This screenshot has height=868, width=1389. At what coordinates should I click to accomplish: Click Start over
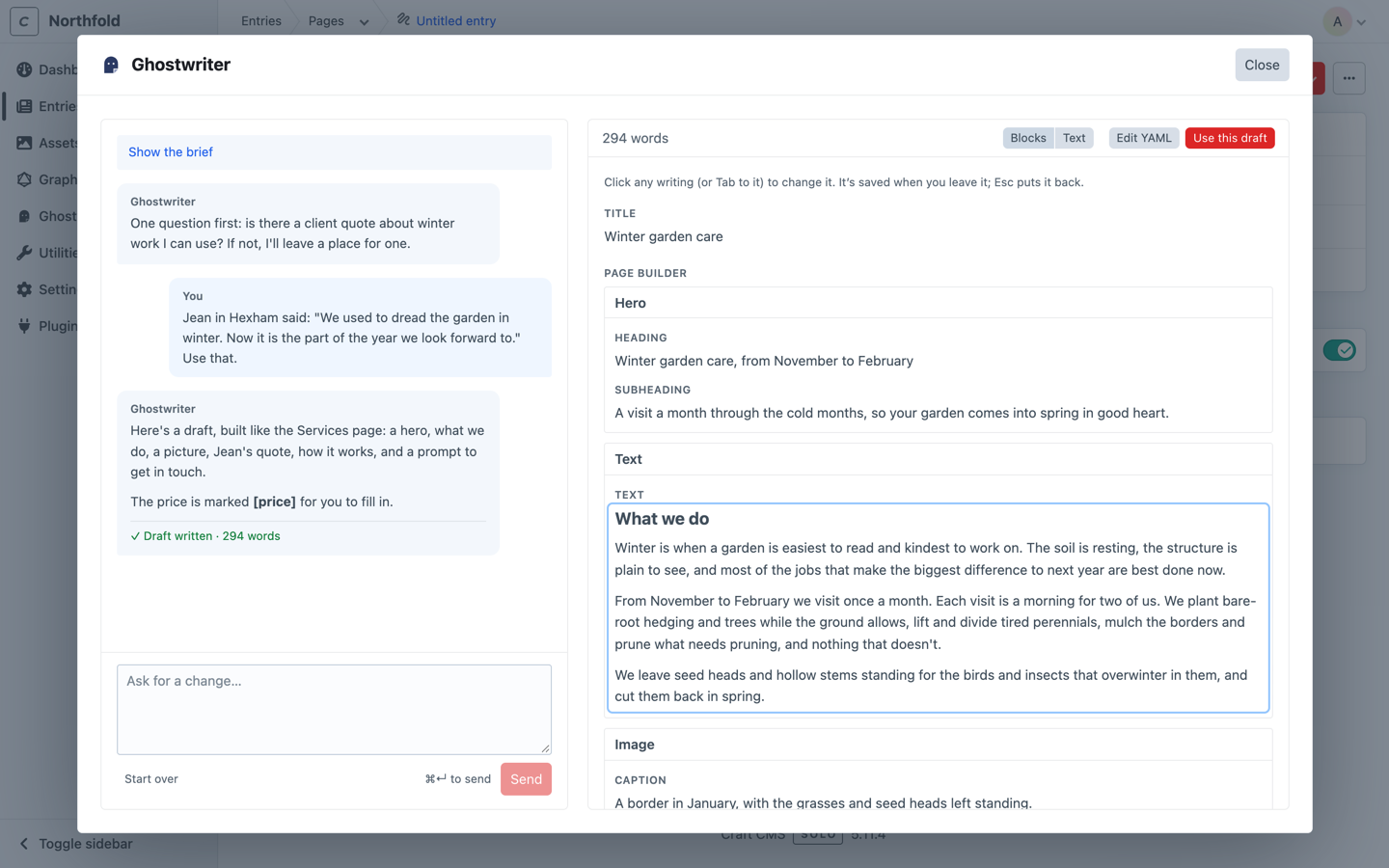pyautogui.click(x=151, y=779)
